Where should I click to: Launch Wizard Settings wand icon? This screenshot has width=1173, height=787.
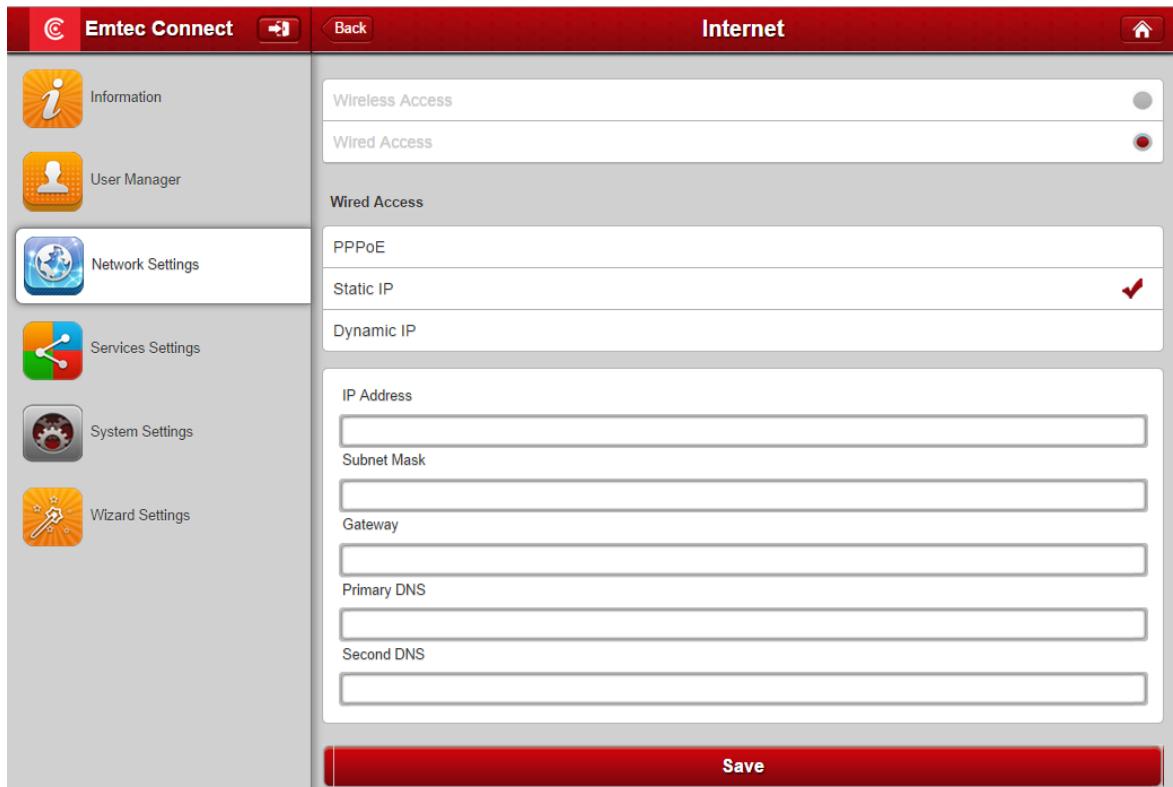(50, 516)
